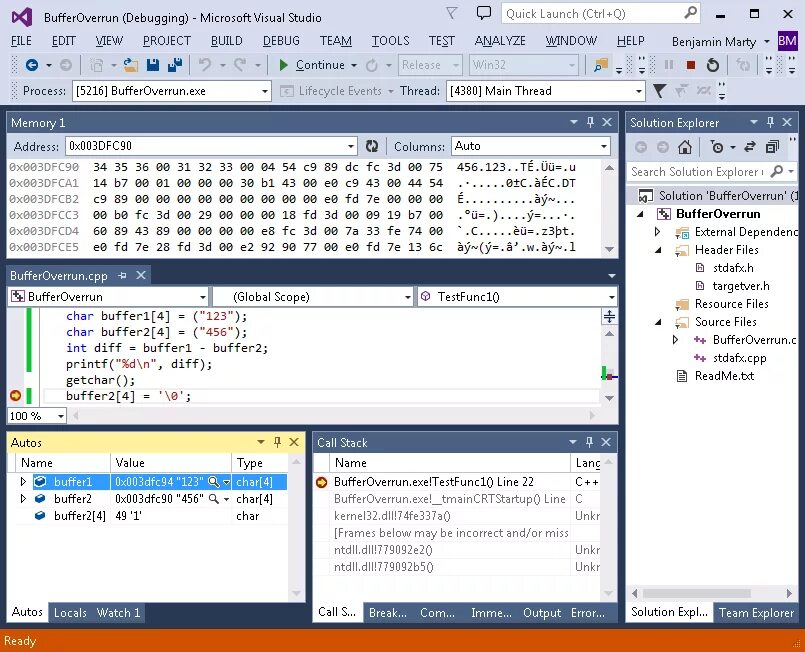
Task: Open the Benjamin Marty account menu
Action: coord(720,42)
